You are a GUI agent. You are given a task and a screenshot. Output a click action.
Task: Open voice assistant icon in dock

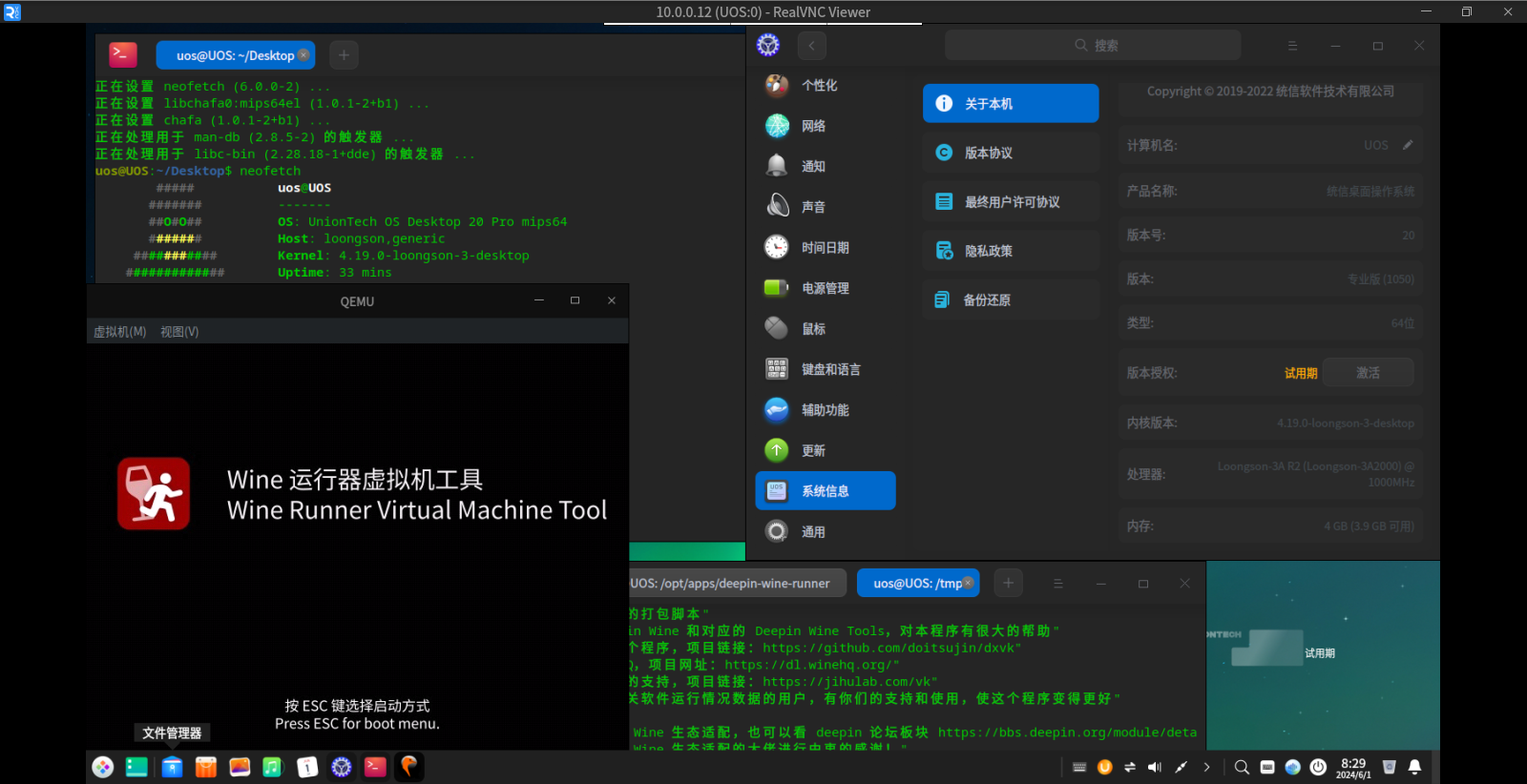[1293, 767]
